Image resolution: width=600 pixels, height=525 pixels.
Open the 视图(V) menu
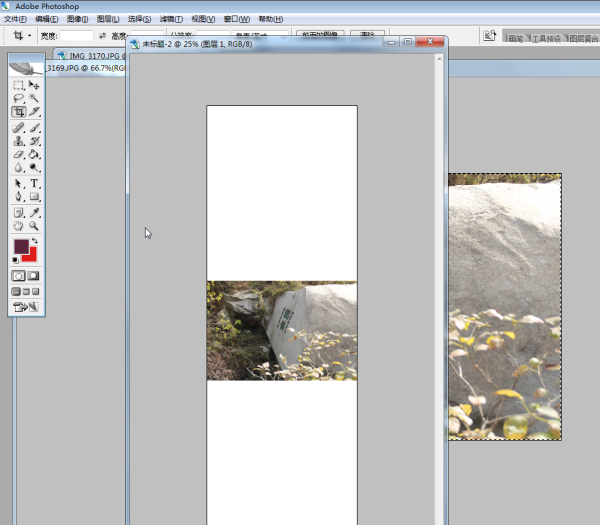tap(203, 19)
